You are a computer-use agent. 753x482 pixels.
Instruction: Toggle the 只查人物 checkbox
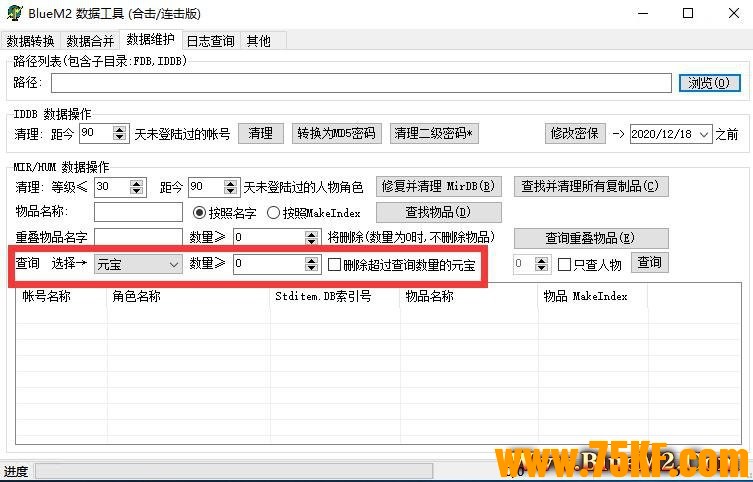point(565,264)
